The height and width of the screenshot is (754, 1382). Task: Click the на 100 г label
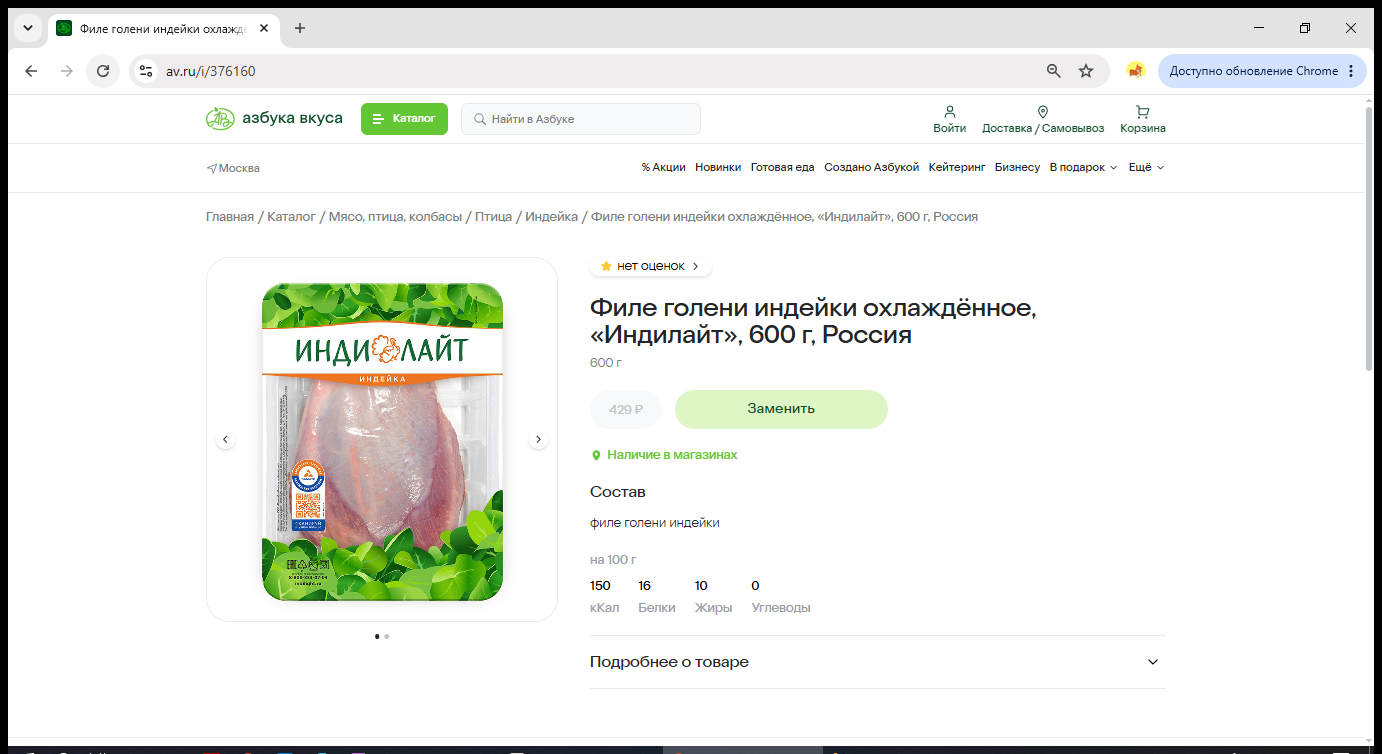[613, 560]
